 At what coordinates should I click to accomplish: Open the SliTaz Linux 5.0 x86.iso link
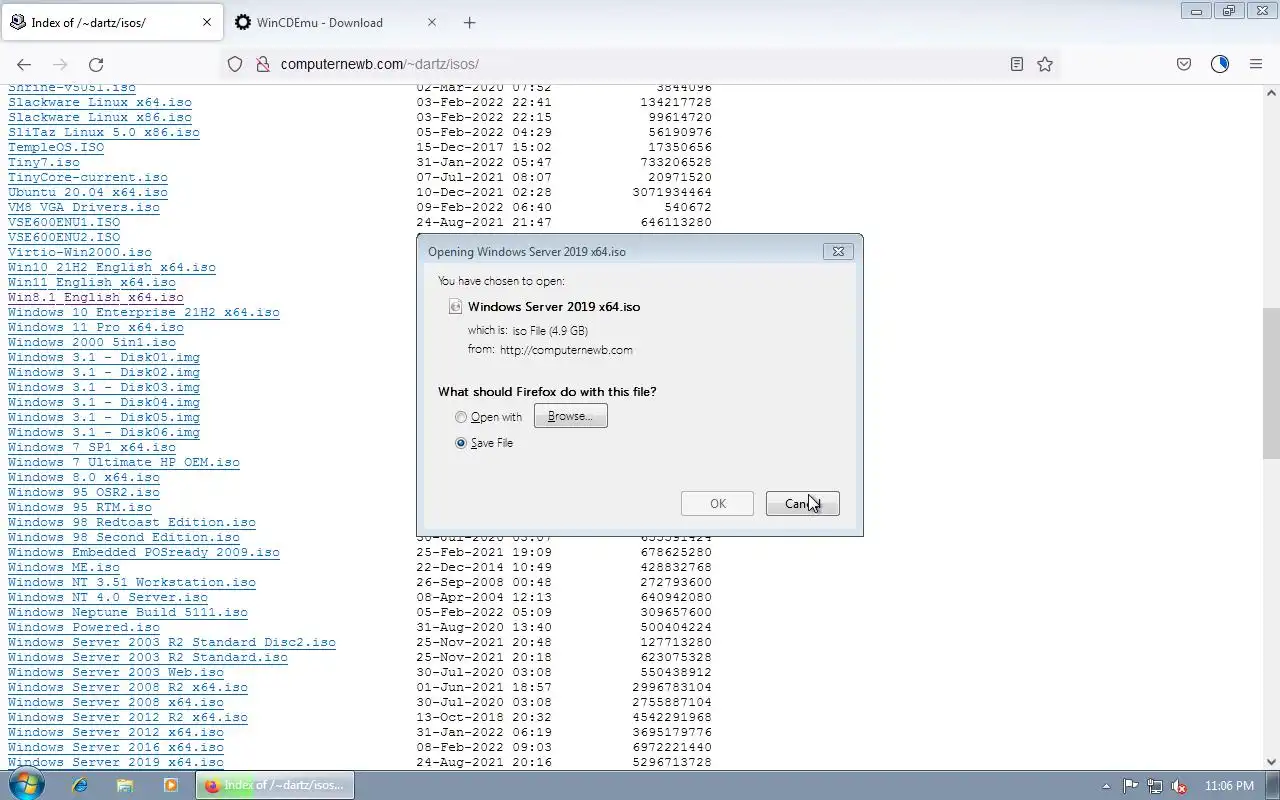tap(104, 132)
